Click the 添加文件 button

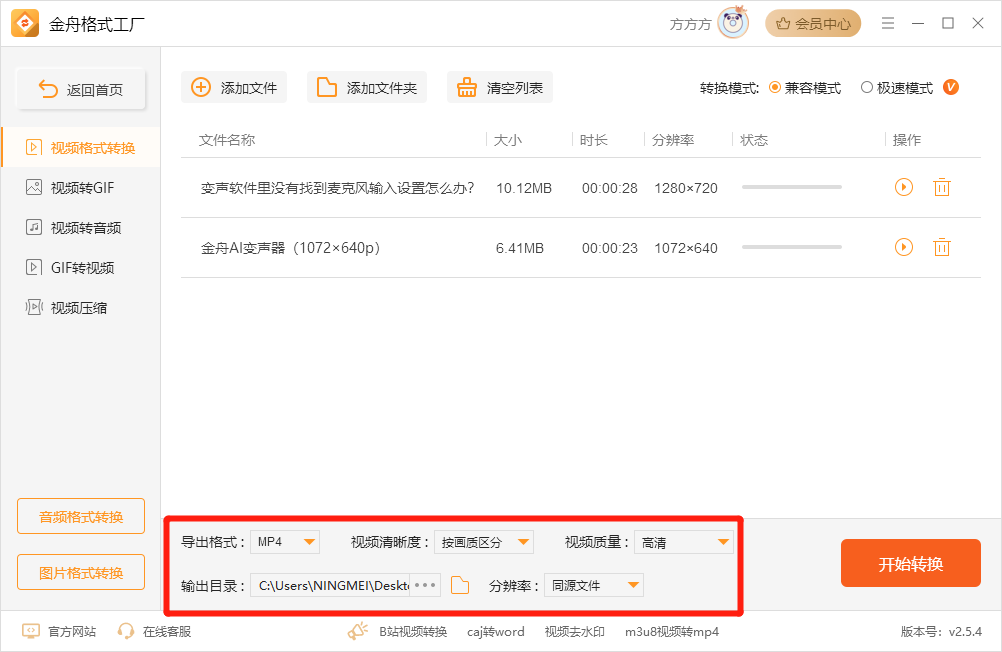(x=234, y=88)
